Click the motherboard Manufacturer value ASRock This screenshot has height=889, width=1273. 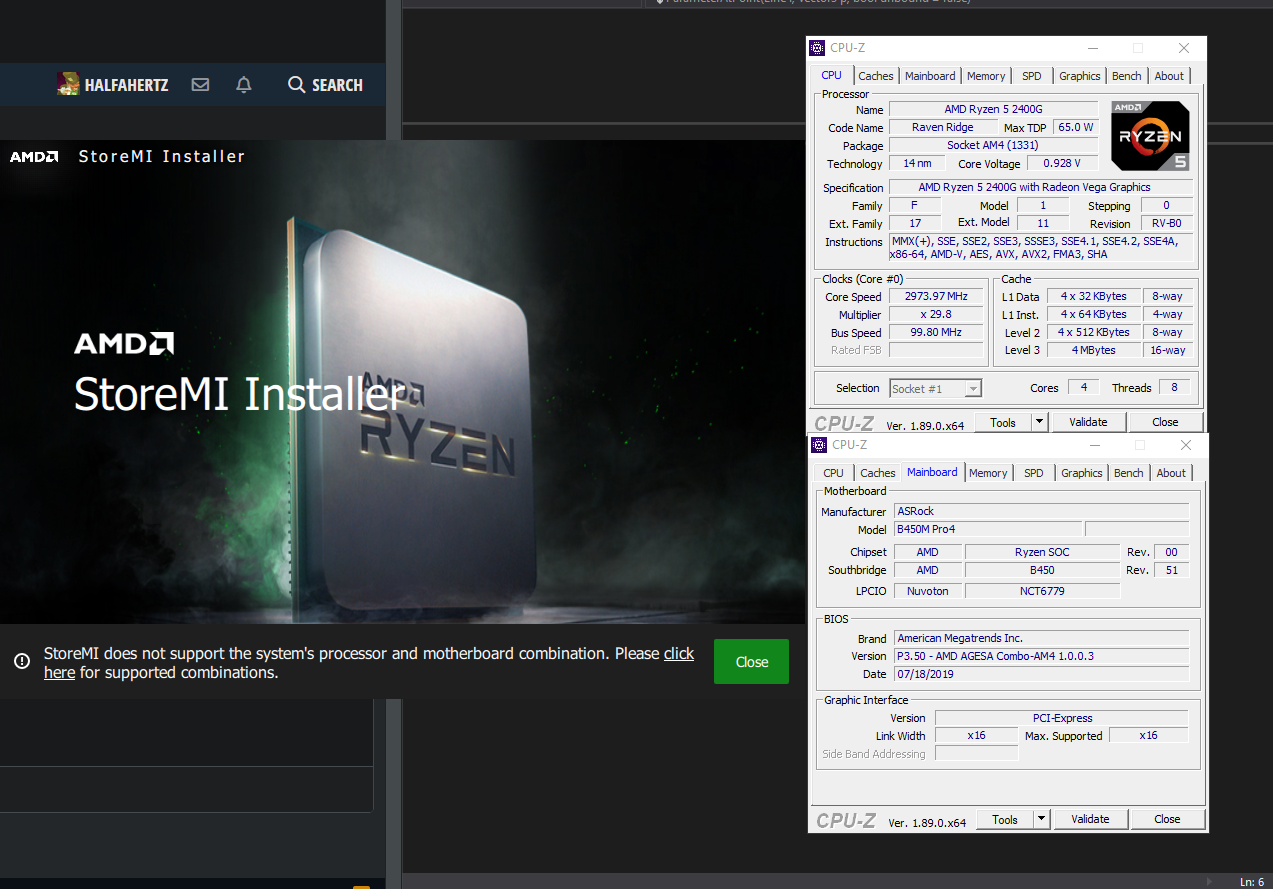pos(1041,511)
